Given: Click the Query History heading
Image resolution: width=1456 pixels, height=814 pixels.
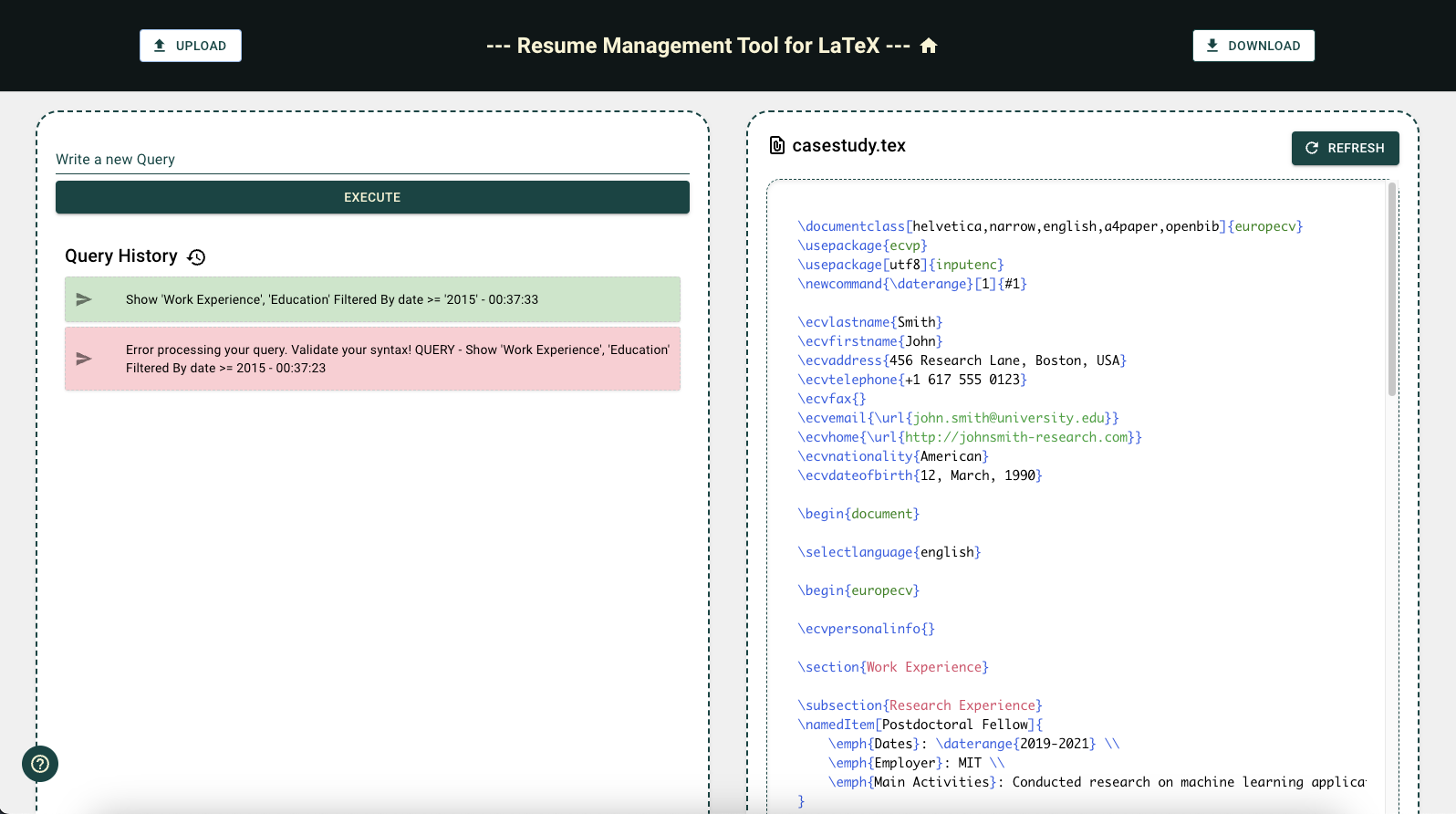Looking at the screenshot, I should pos(121,256).
